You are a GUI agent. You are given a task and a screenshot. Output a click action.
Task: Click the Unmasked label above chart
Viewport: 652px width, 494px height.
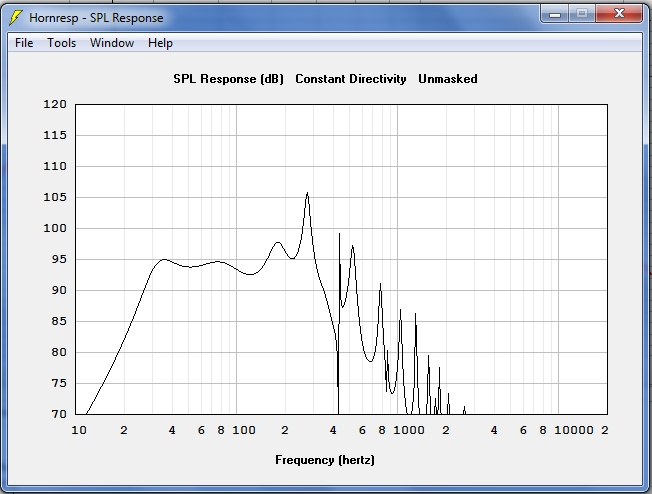click(447, 79)
